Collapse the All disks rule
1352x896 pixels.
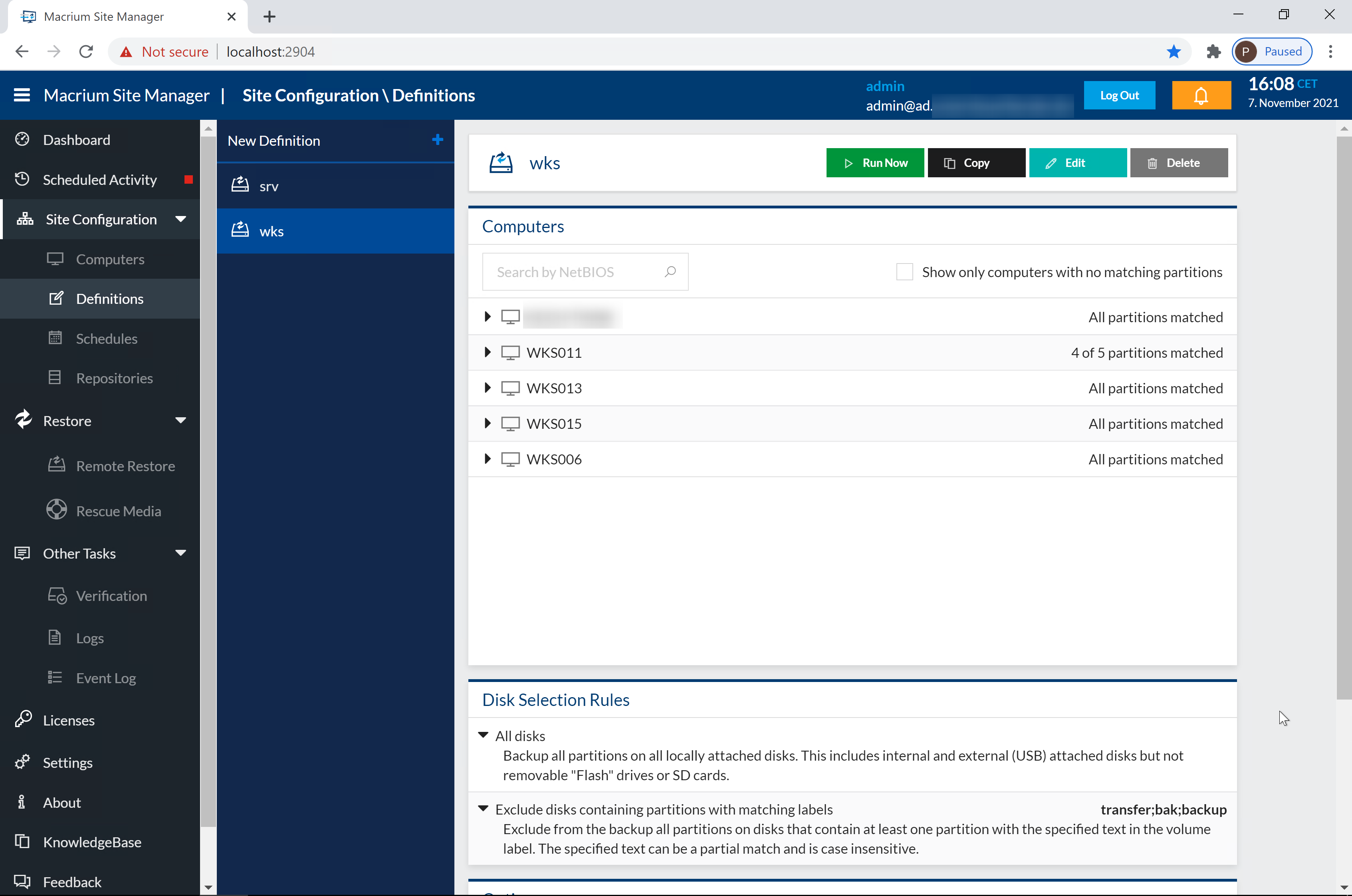[483, 735]
